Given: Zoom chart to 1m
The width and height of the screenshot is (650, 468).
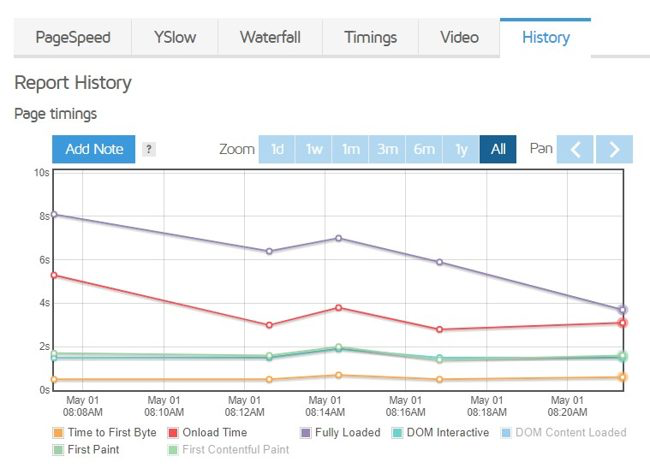Looking at the screenshot, I should pos(350,149).
